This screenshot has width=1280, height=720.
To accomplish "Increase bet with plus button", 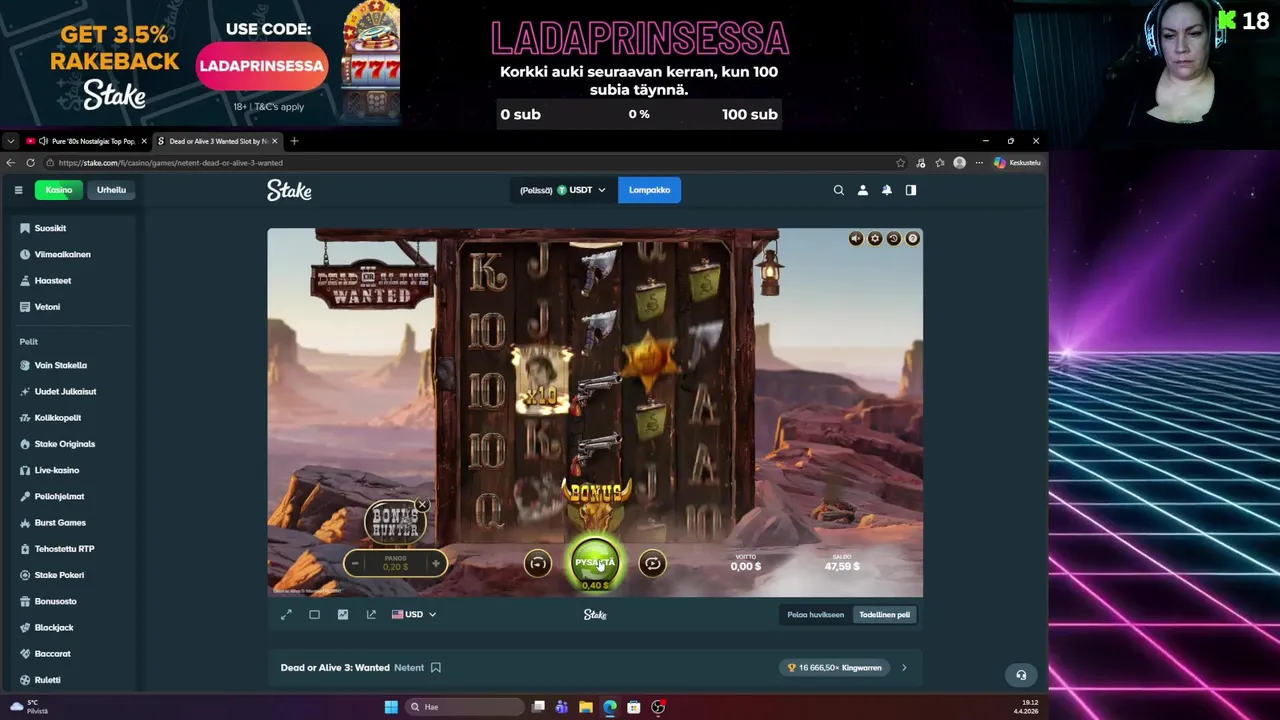I will [x=436, y=564].
